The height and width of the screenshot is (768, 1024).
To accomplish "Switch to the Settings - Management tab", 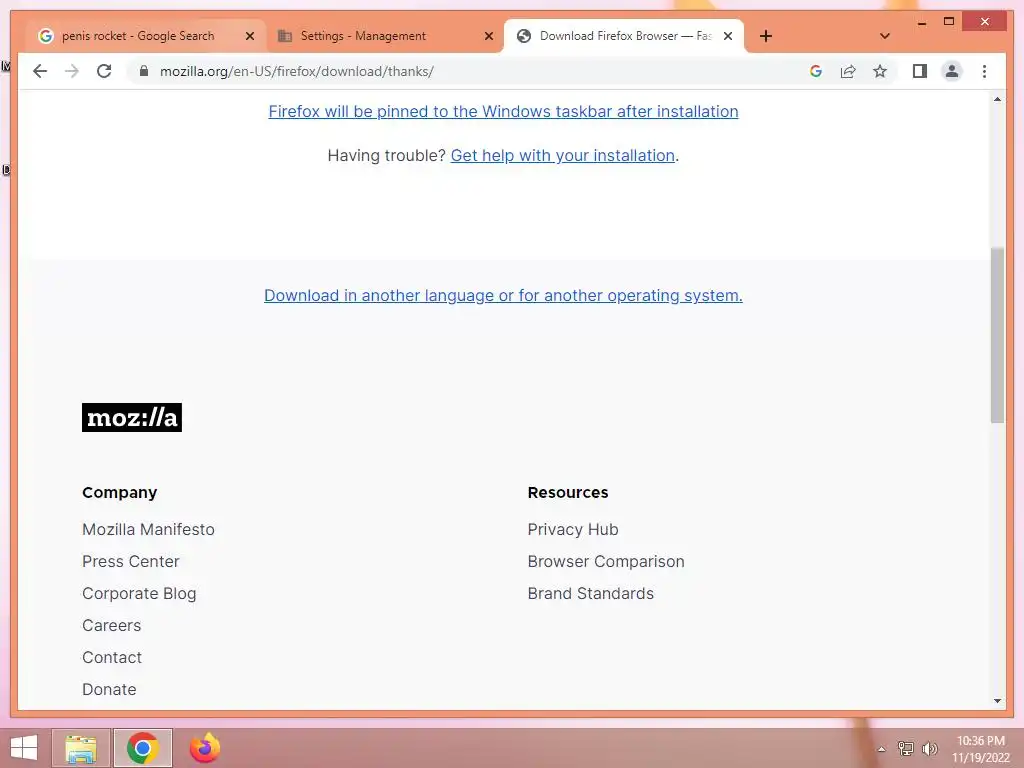I will tap(384, 36).
